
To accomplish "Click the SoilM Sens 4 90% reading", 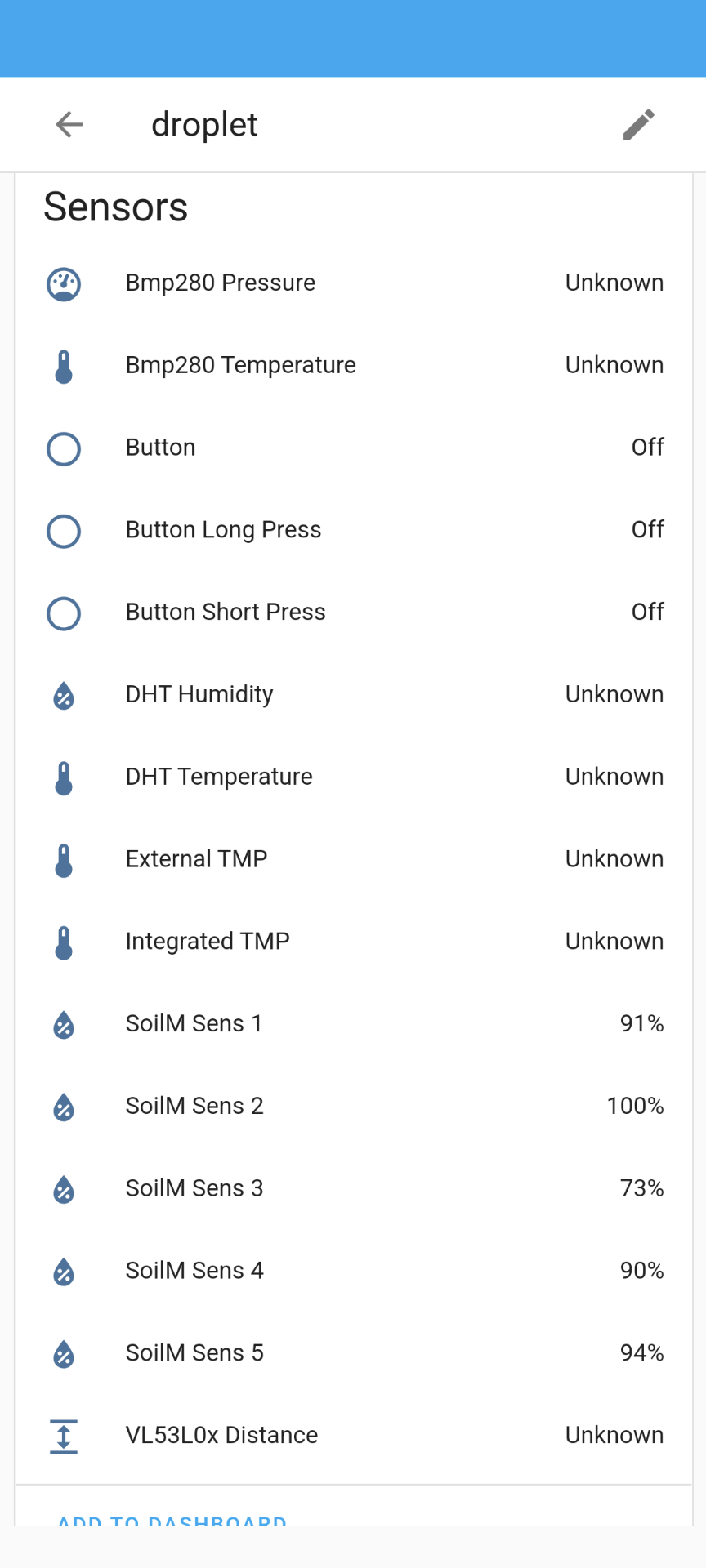I will [x=641, y=1271].
